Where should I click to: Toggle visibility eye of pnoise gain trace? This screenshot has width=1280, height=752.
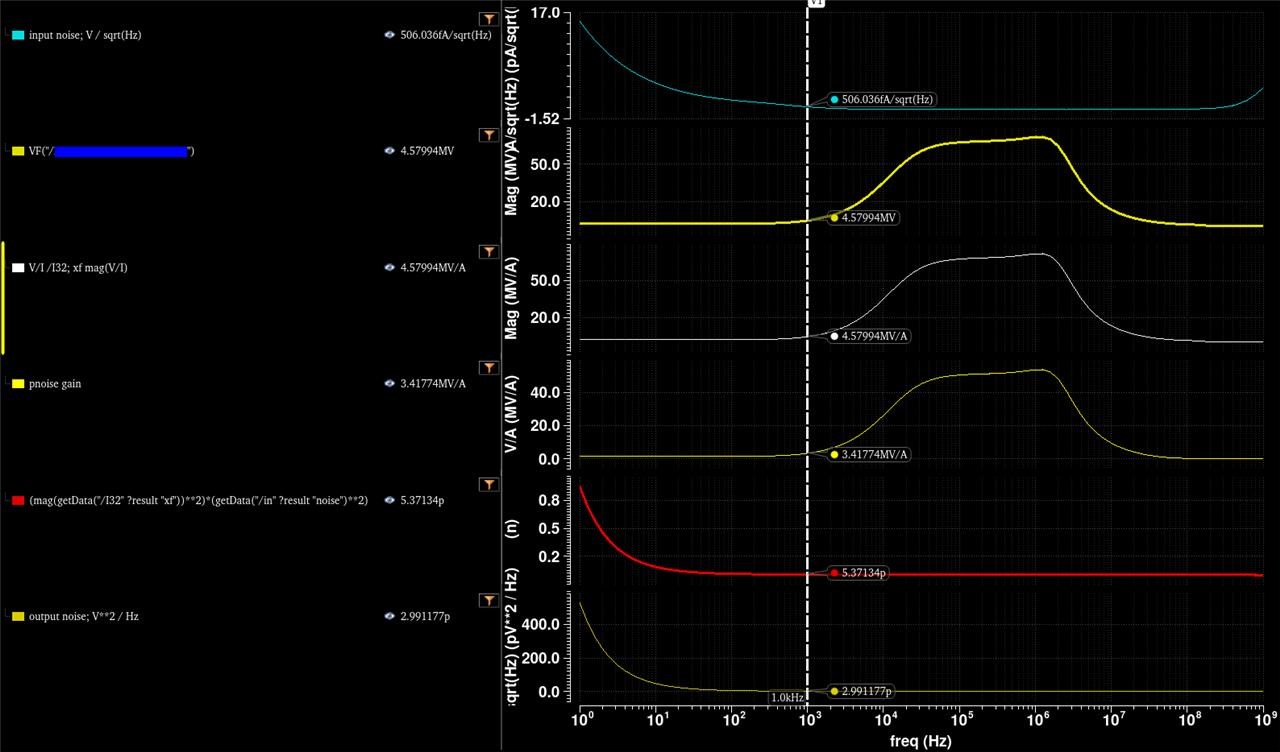click(x=390, y=384)
